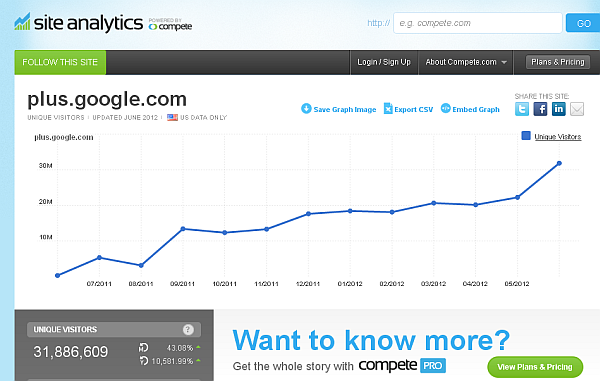Open Login / Sign Up
Screen dimensions: 600x381
(x=384, y=62)
